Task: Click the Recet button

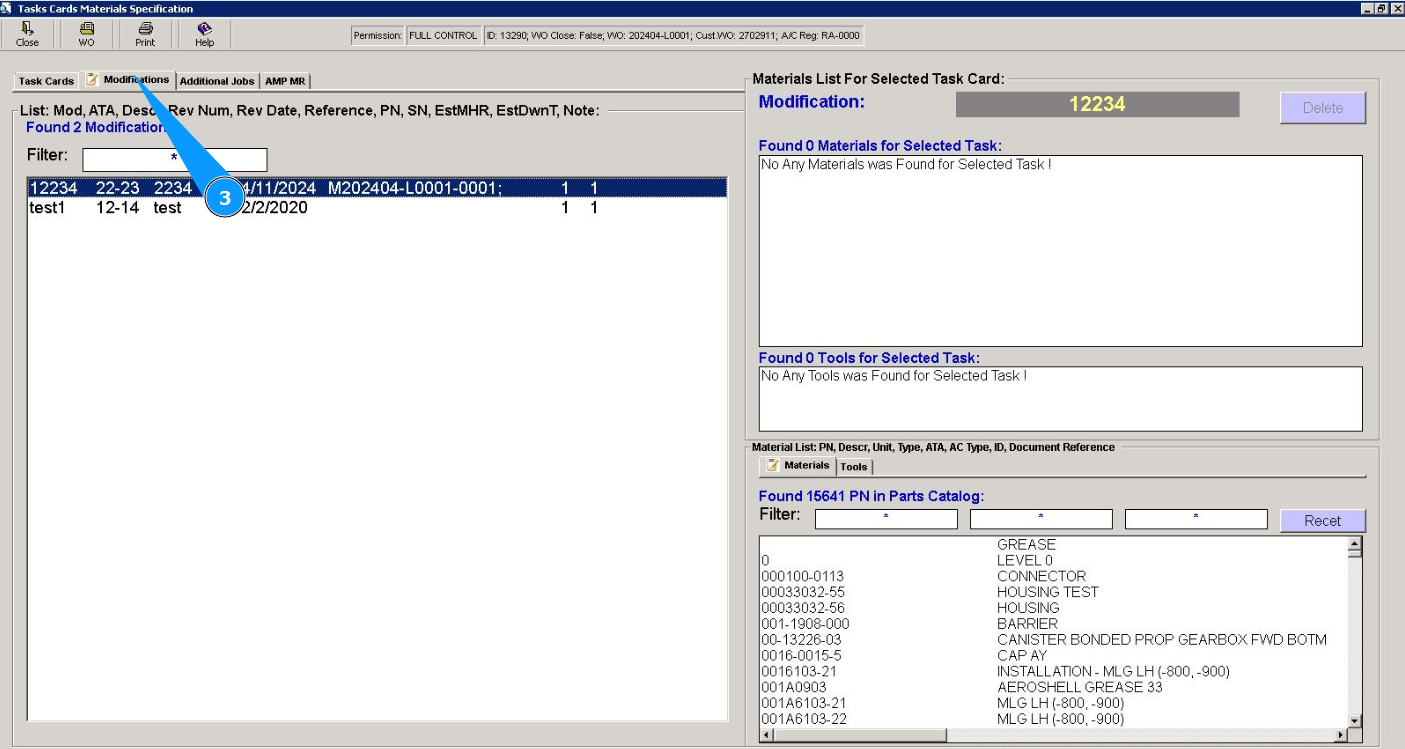Action: tap(1323, 520)
